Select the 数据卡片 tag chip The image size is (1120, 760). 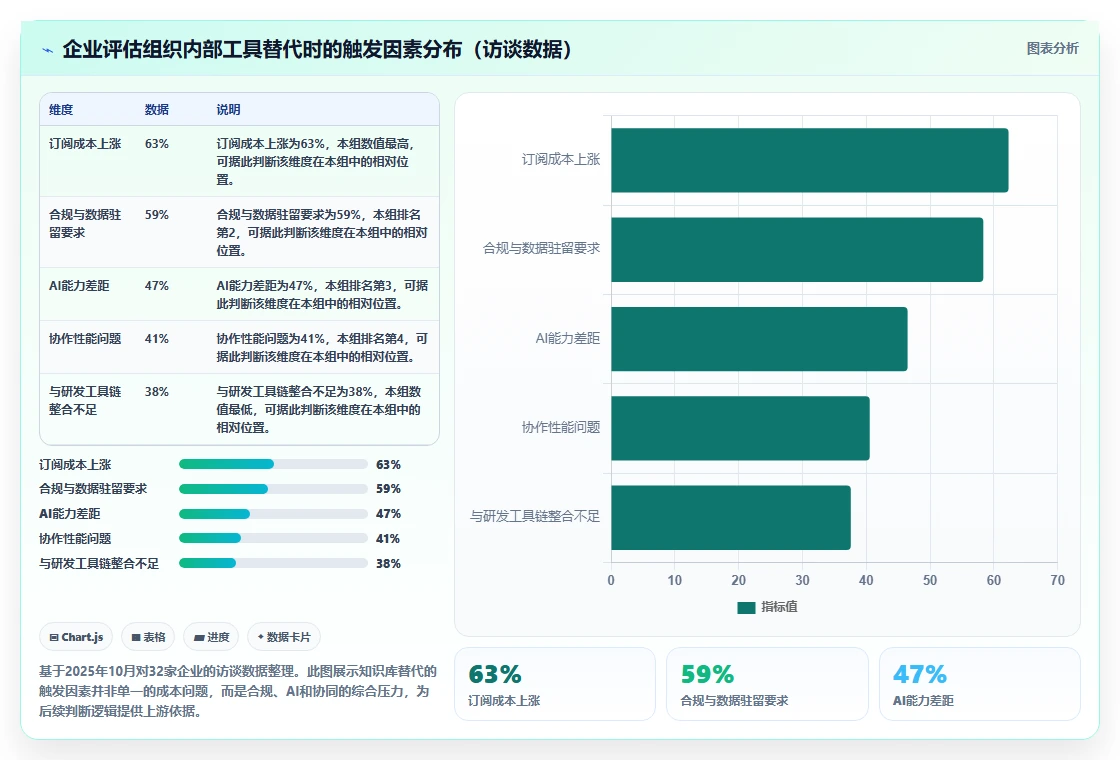click(284, 637)
